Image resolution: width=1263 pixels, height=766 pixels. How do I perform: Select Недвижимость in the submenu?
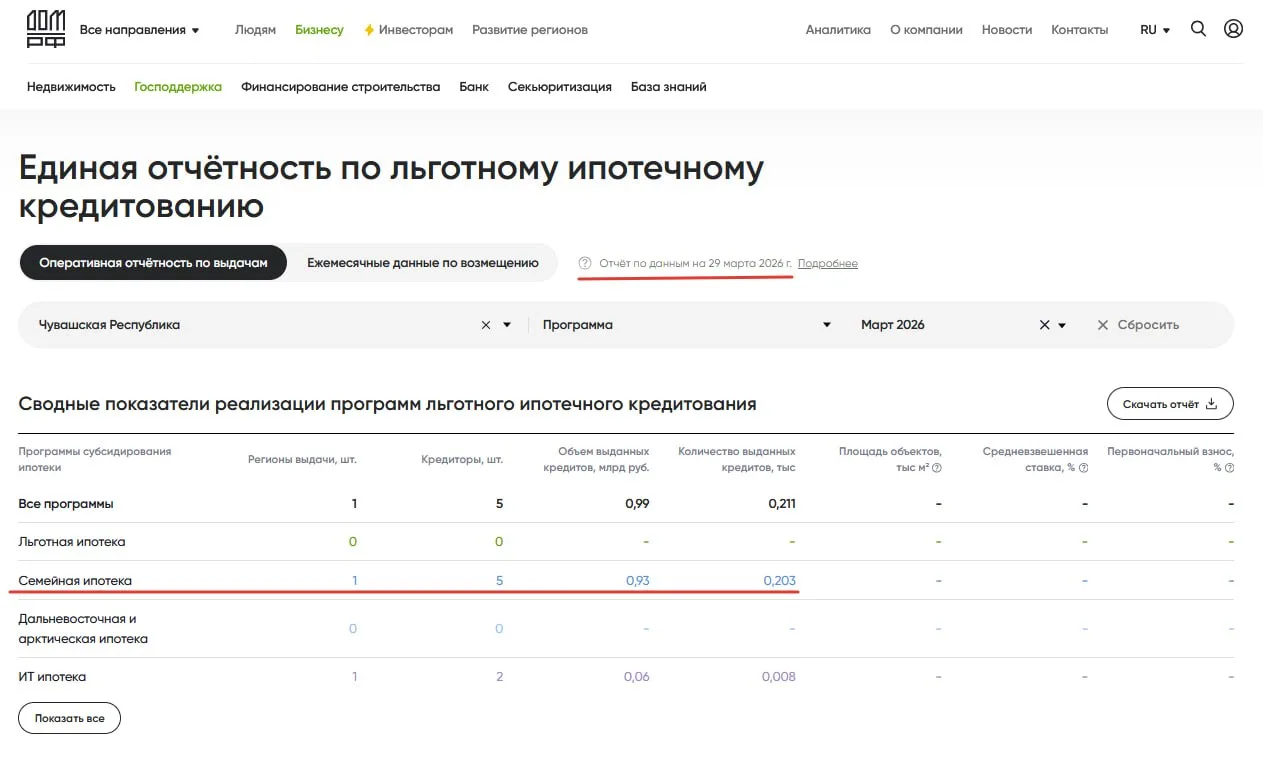coord(71,87)
